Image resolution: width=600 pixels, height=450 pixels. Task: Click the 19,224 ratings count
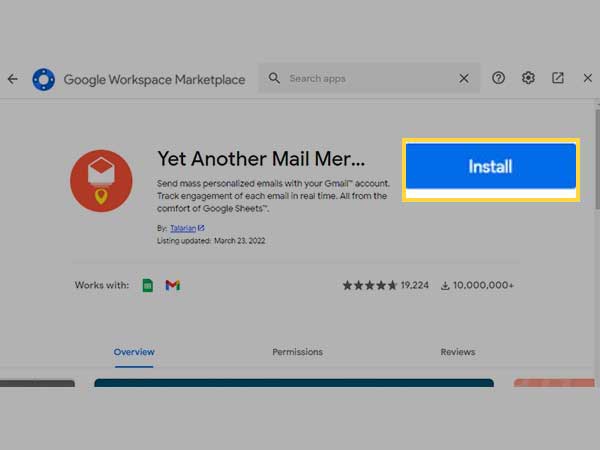414,285
